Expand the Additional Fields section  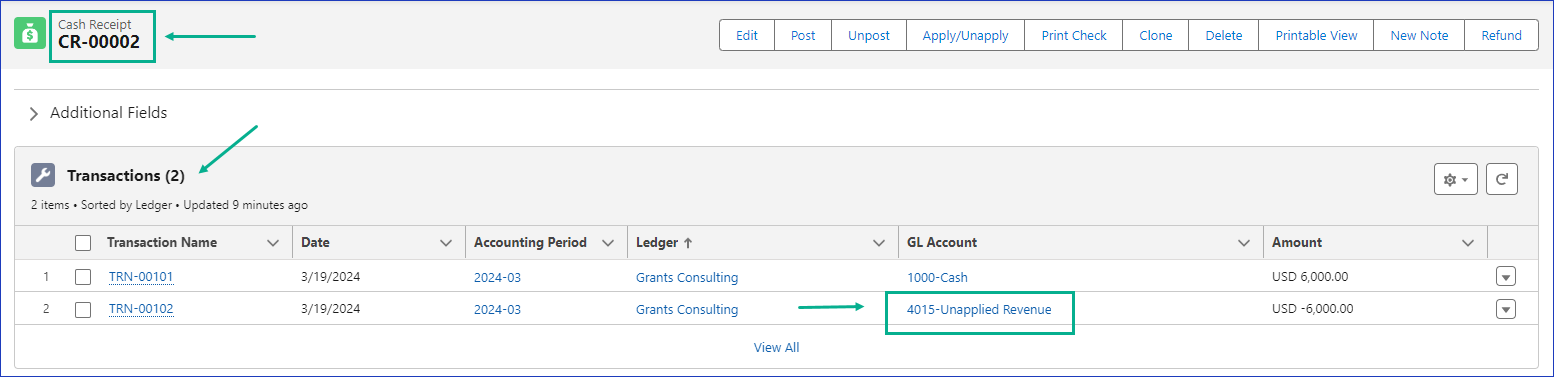[x=33, y=114]
